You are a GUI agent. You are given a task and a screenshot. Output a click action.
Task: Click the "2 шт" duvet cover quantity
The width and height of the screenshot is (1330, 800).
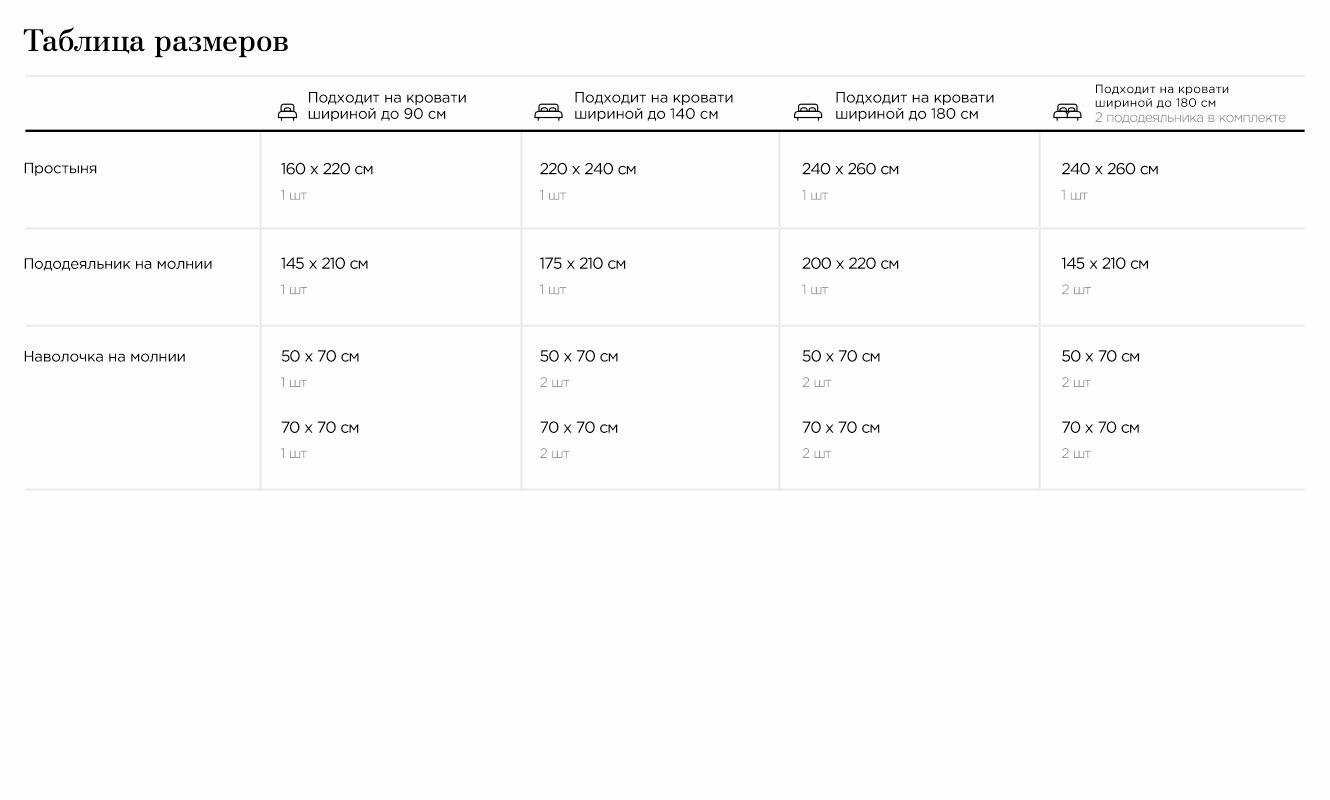(1076, 290)
